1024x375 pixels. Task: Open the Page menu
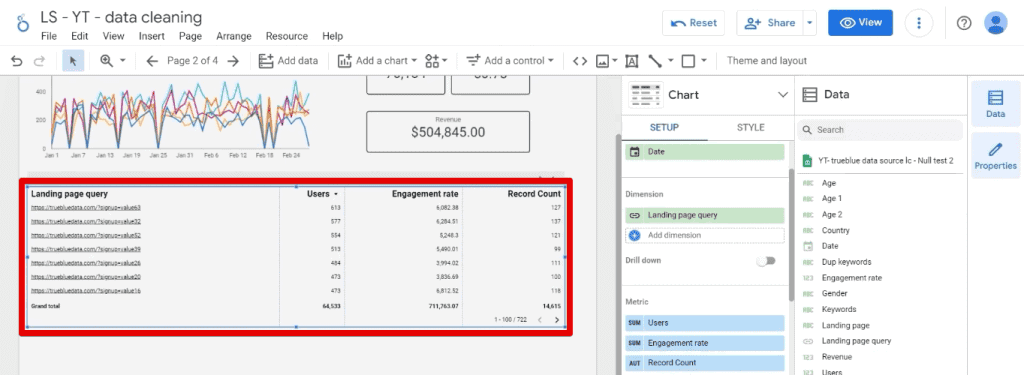point(190,37)
